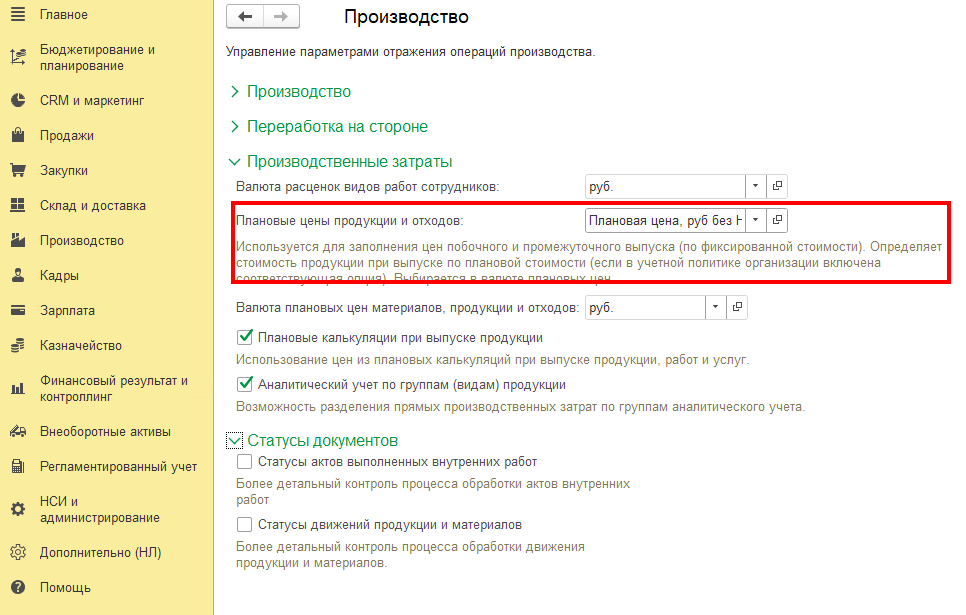Open the Плановые цены продукции value form
Viewport: 966px width, 615px height.
click(777, 220)
